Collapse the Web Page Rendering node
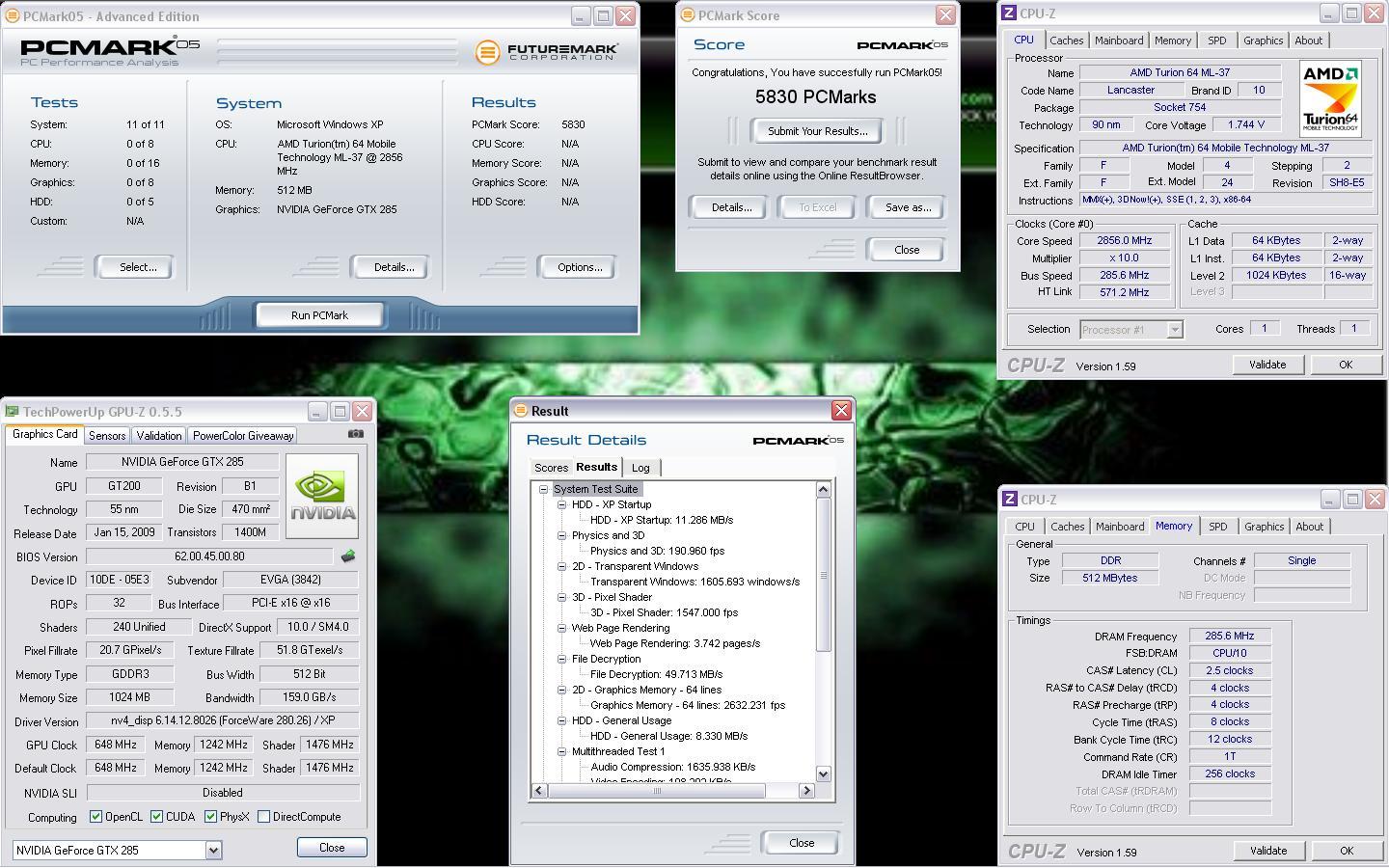The height and width of the screenshot is (868, 1389). [x=561, y=628]
